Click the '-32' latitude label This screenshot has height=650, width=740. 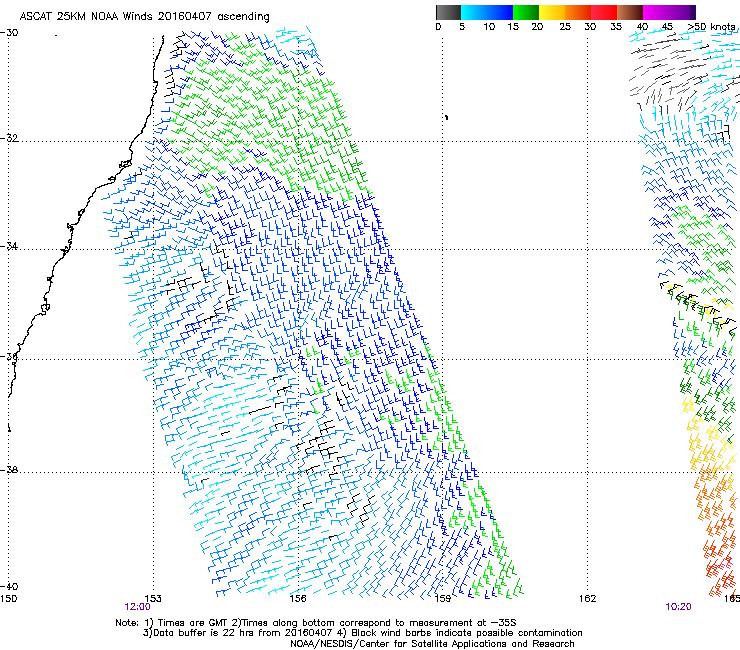9,138
